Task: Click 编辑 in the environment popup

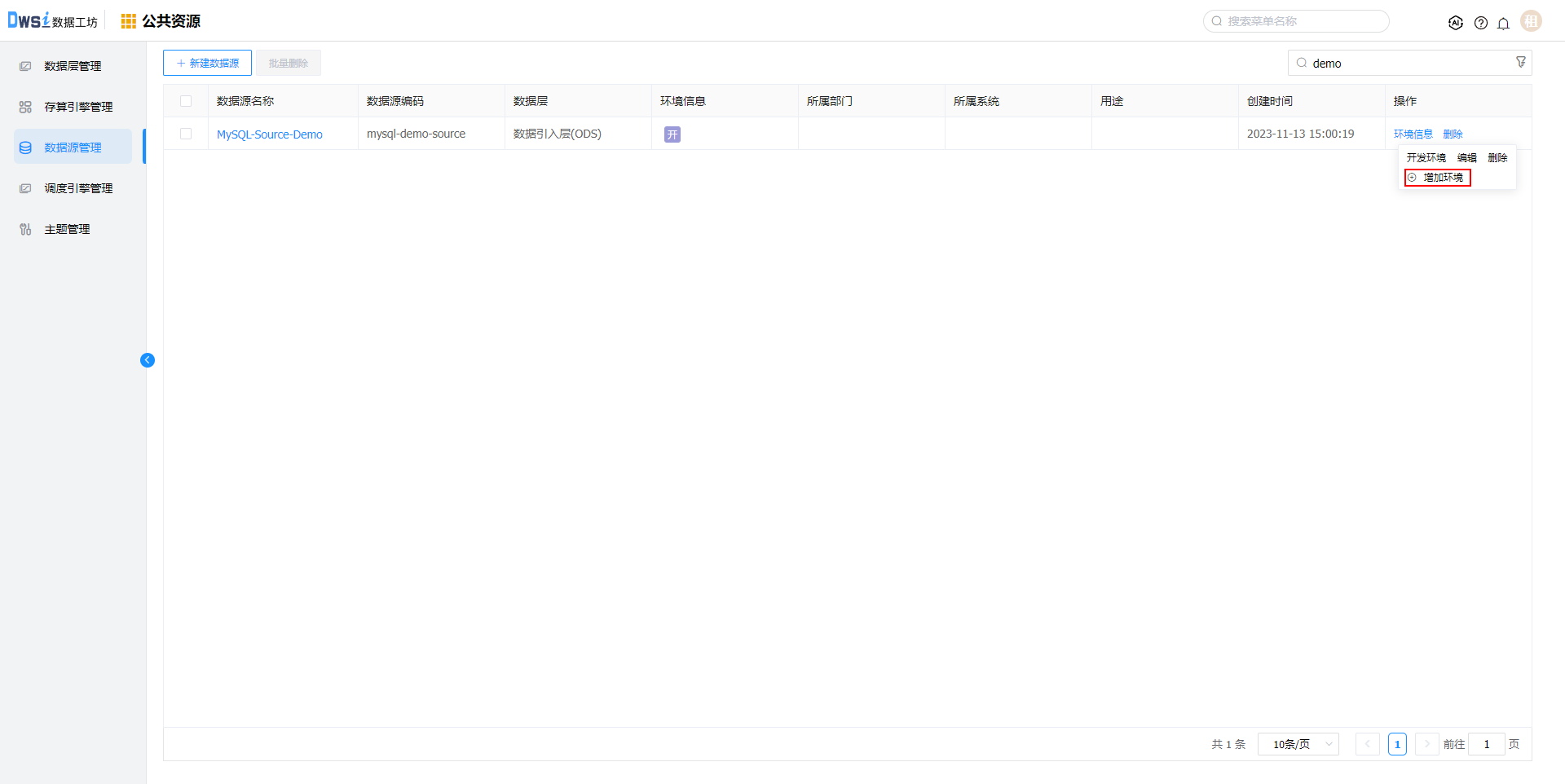Action: tap(1466, 158)
